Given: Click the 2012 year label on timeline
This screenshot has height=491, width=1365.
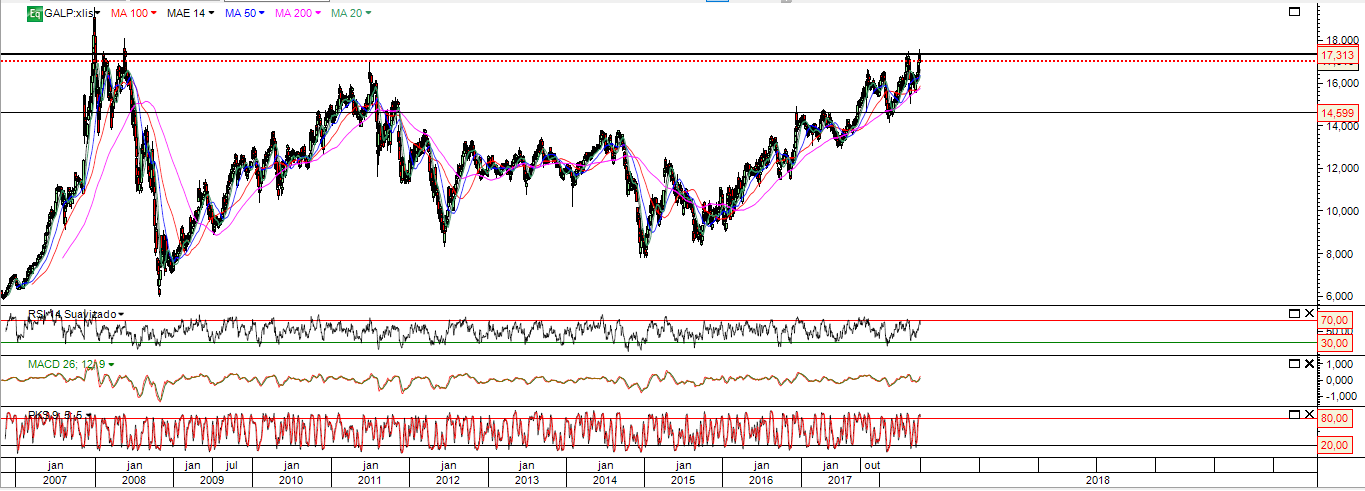Looking at the screenshot, I should [x=448, y=480].
